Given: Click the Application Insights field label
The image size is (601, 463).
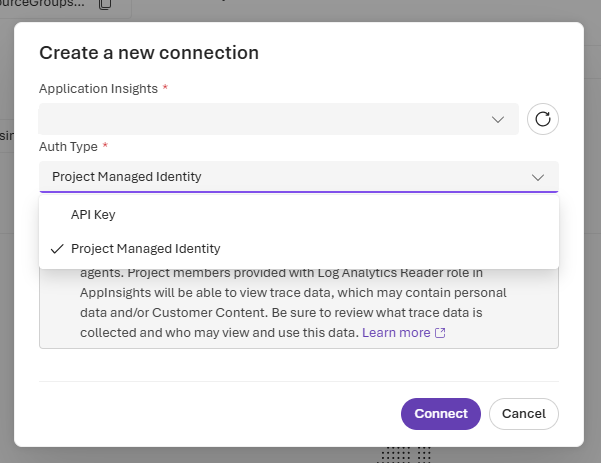Looking at the screenshot, I should [99, 89].
